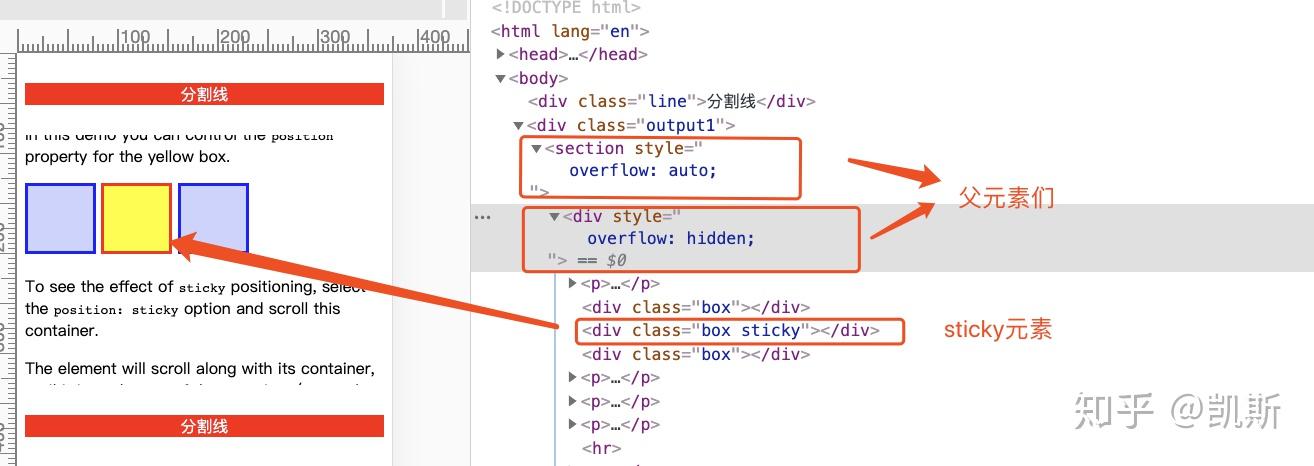The height and width of the screenshot is (466, 1314).
Task: Click the first blue box in preview
Action: 60,218
